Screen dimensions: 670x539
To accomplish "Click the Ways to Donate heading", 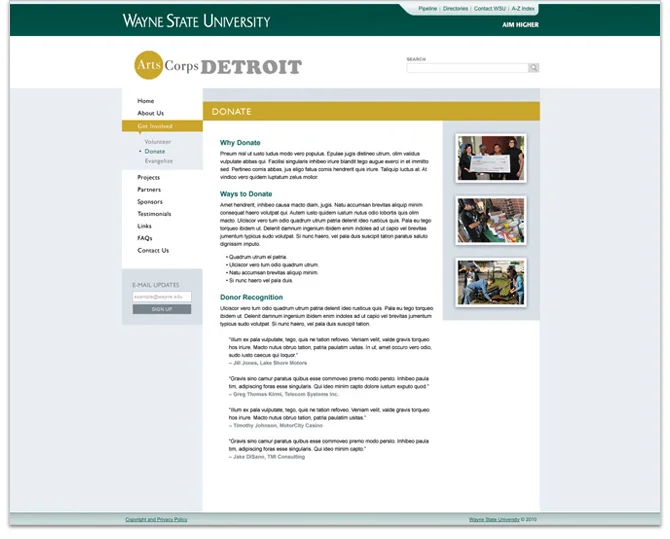I will tap(246, 194).
